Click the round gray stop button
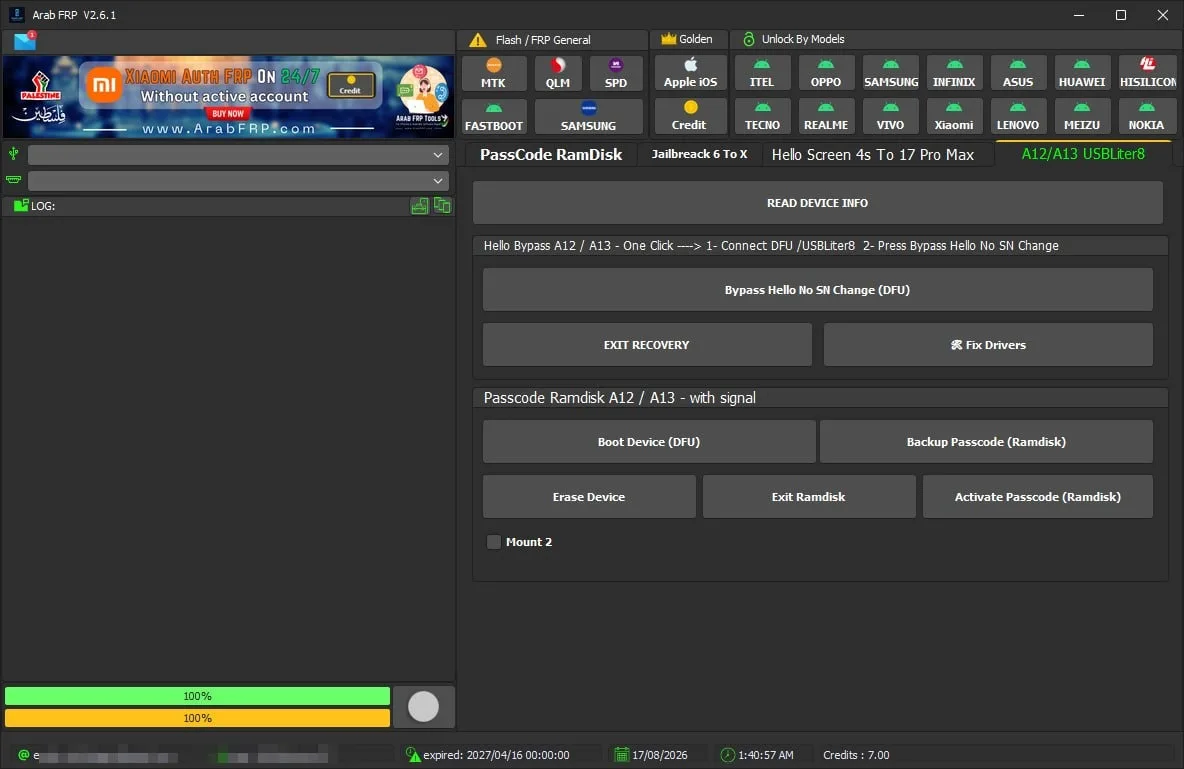 tap(424, 706)
